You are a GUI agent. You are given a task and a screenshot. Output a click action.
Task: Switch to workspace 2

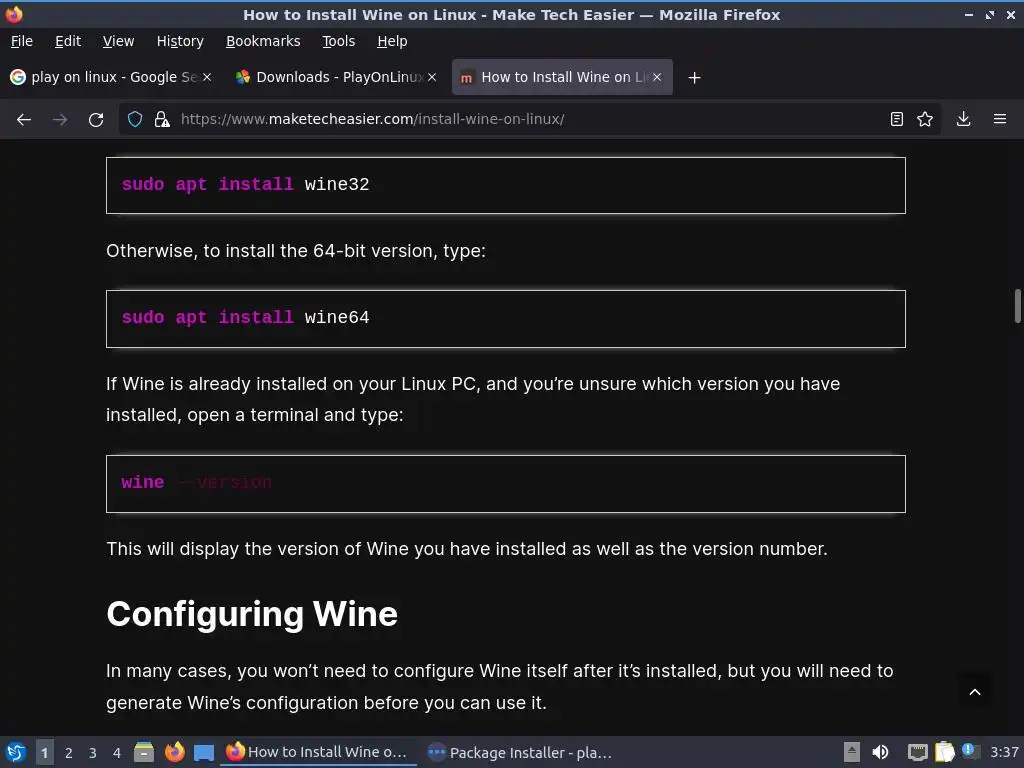69,753
